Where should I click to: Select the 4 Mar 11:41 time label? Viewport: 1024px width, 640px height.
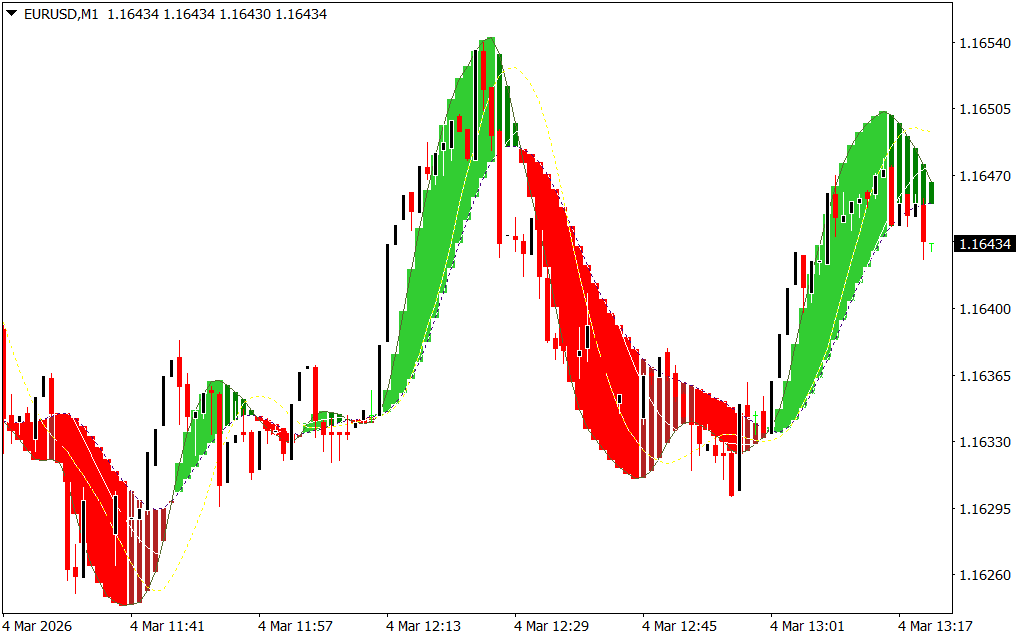point(167,626)
